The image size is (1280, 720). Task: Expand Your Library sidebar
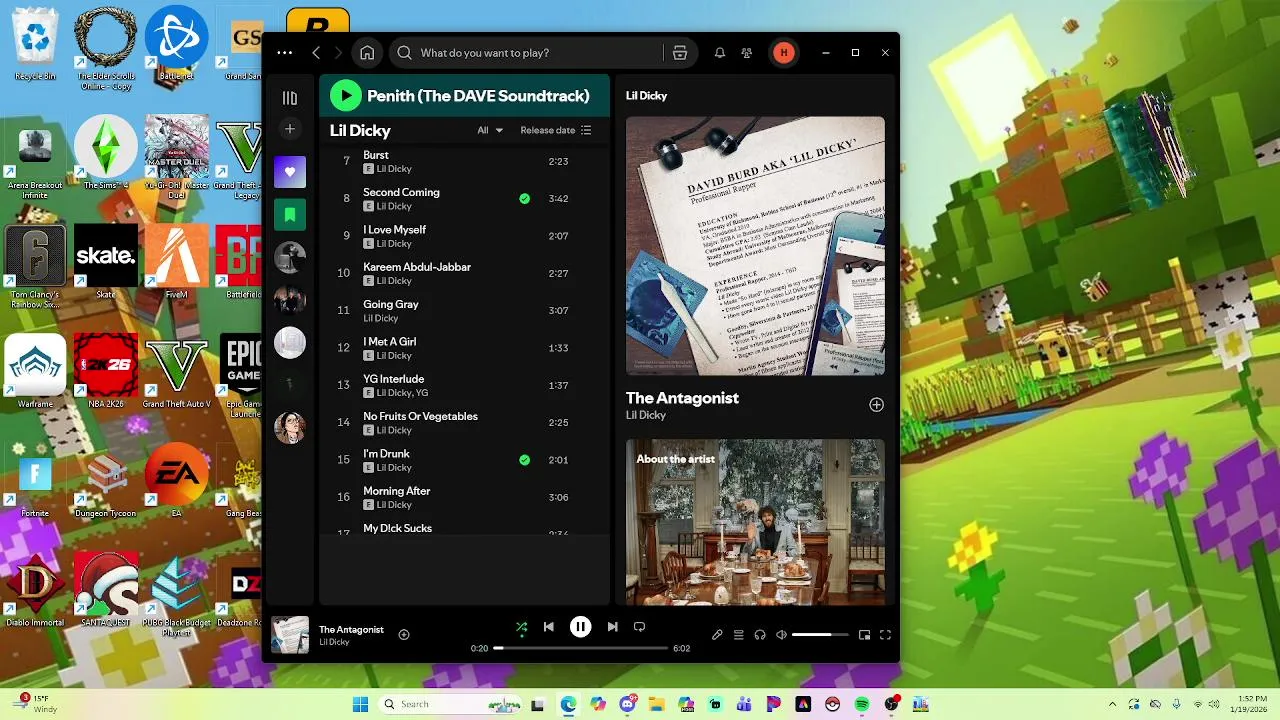(290, 98)
